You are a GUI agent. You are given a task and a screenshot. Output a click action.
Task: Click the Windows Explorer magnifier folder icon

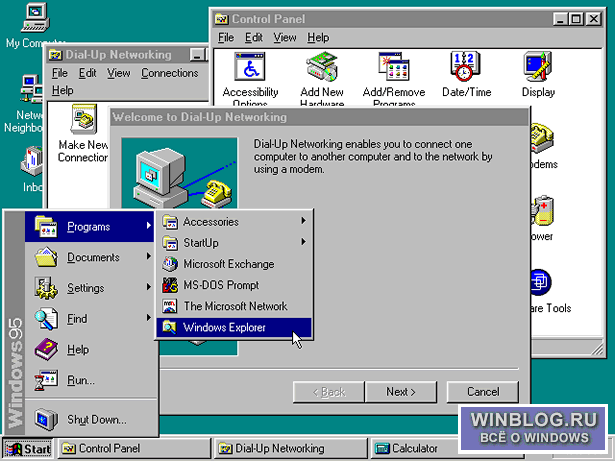170,327
